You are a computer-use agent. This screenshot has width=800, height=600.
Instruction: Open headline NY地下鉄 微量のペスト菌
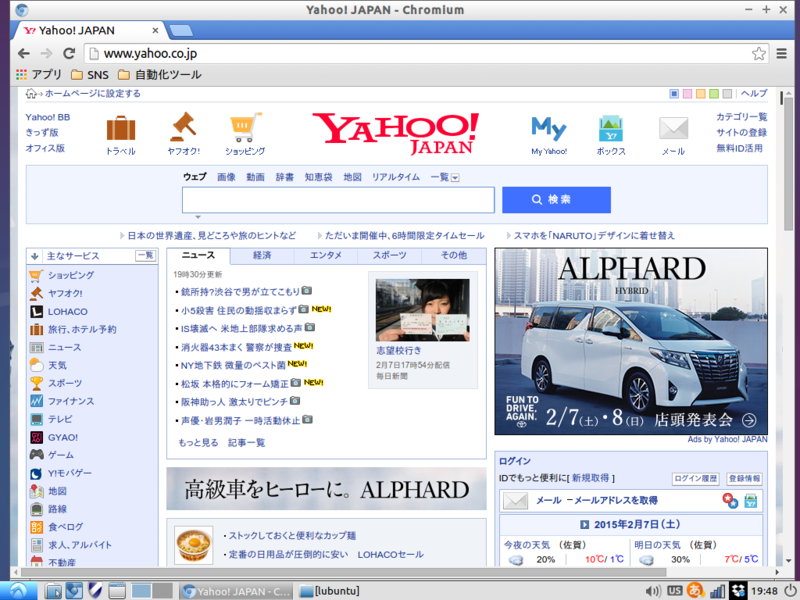point(233,365)
